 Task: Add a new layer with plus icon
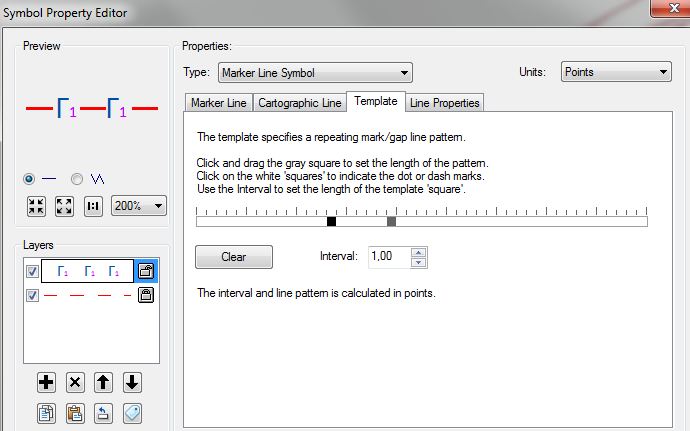pos(46,382)
